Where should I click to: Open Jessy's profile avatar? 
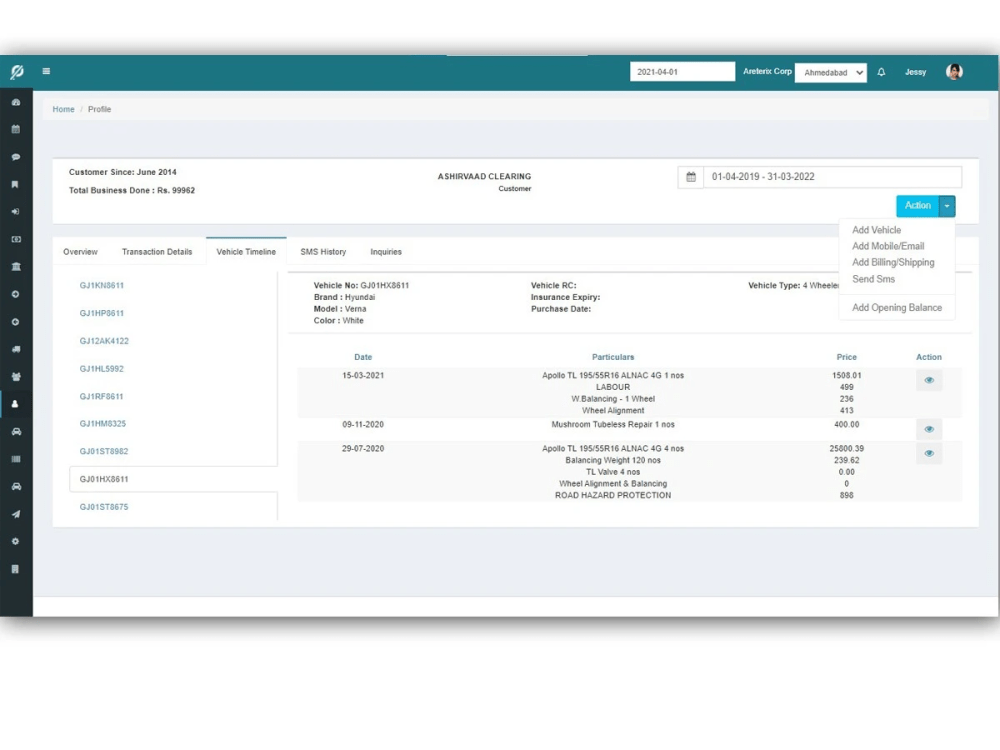(954, 72)
